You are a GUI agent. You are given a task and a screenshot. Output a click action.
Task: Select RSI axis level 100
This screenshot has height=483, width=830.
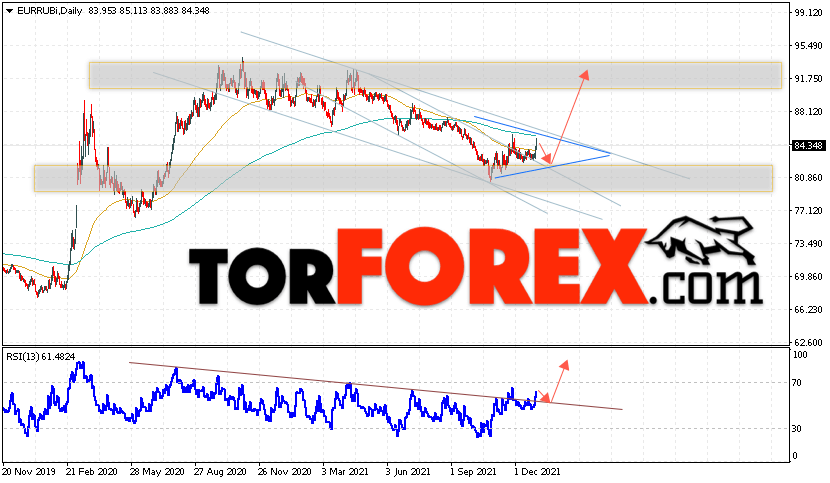point(800,355)
